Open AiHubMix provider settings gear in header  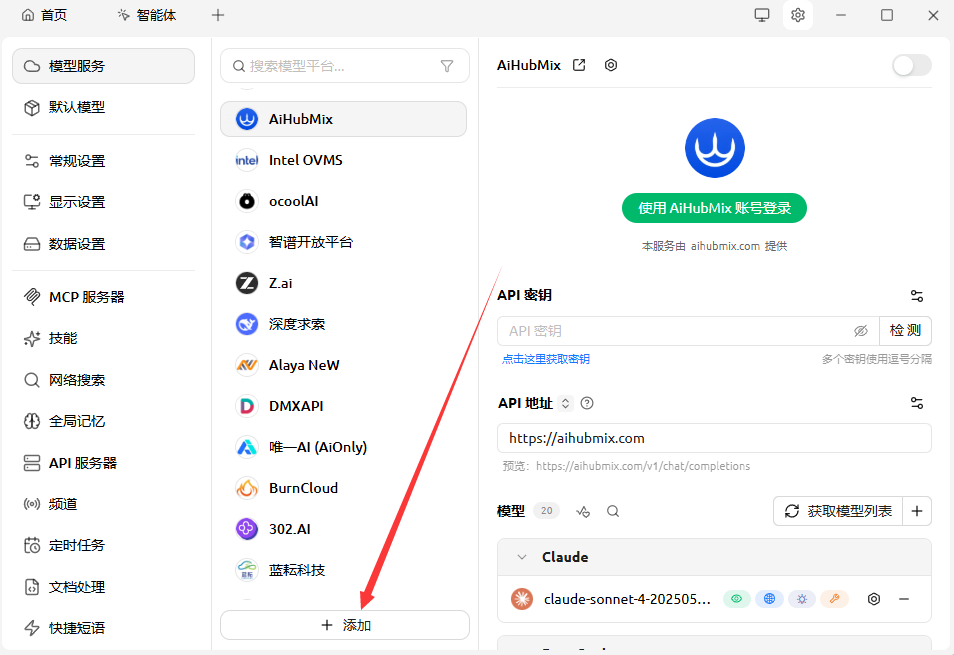point(611,65)
